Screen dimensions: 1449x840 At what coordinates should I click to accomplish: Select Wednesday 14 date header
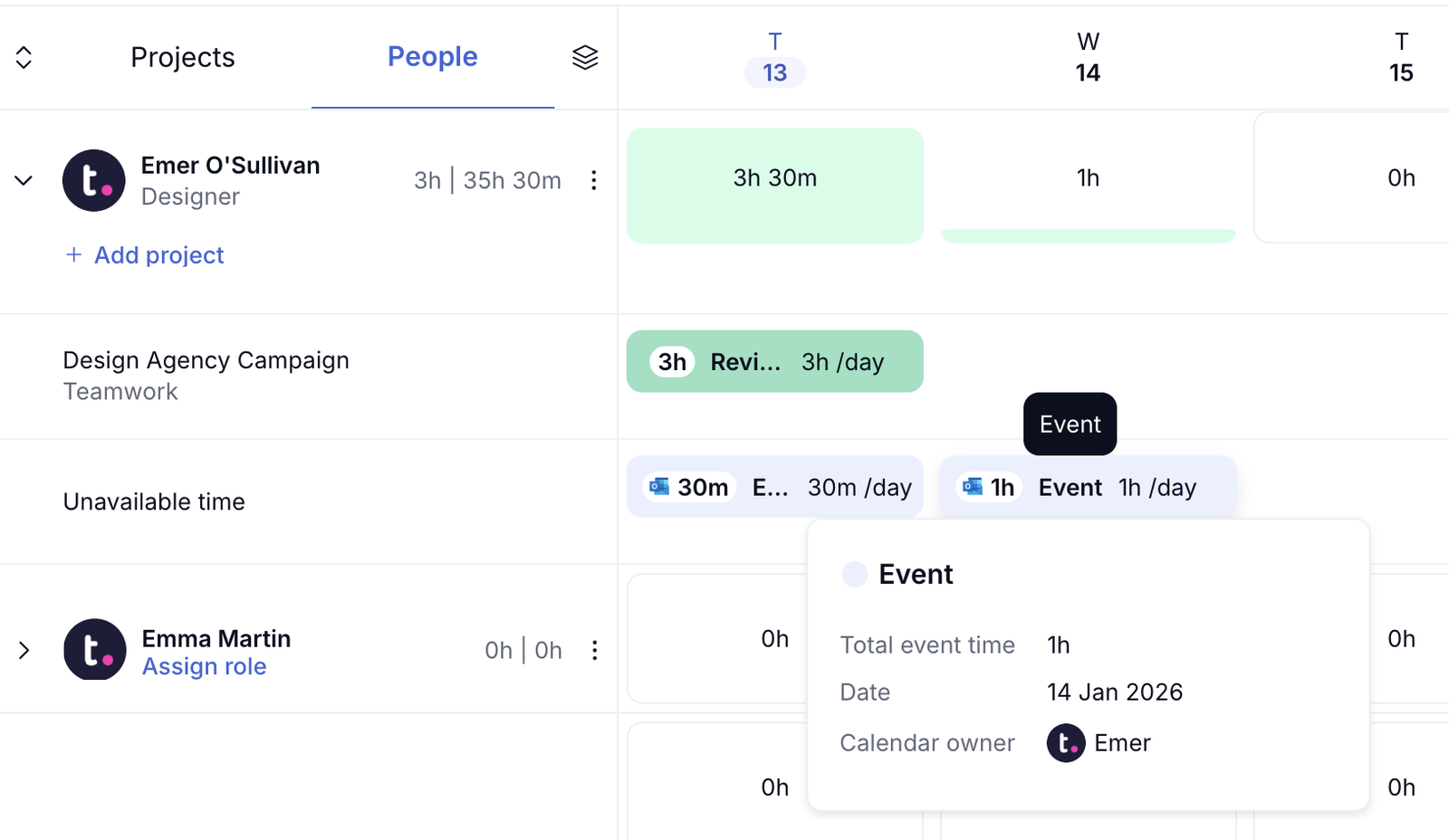pos(1088,58)
